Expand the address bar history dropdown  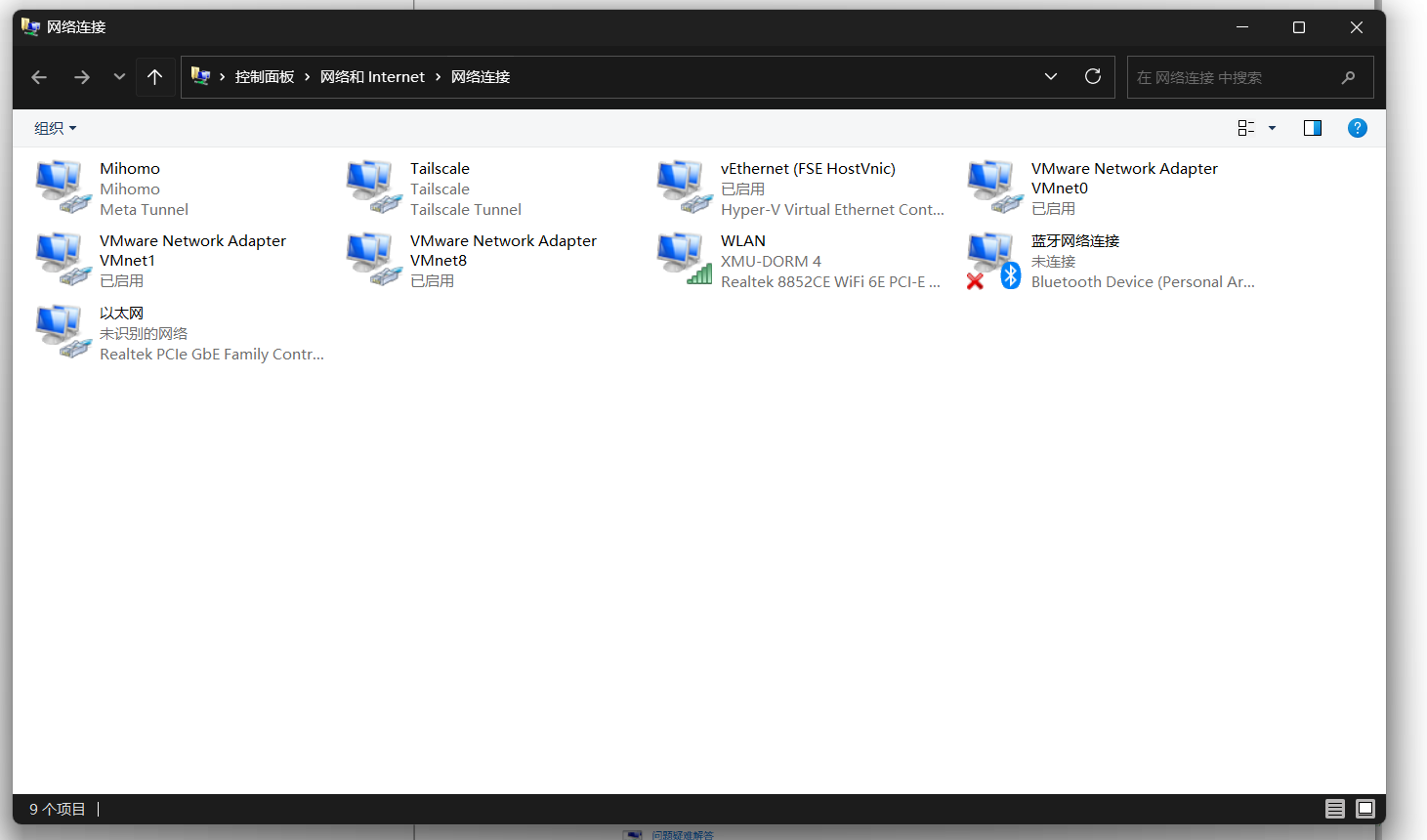[x=1051, y=76]
